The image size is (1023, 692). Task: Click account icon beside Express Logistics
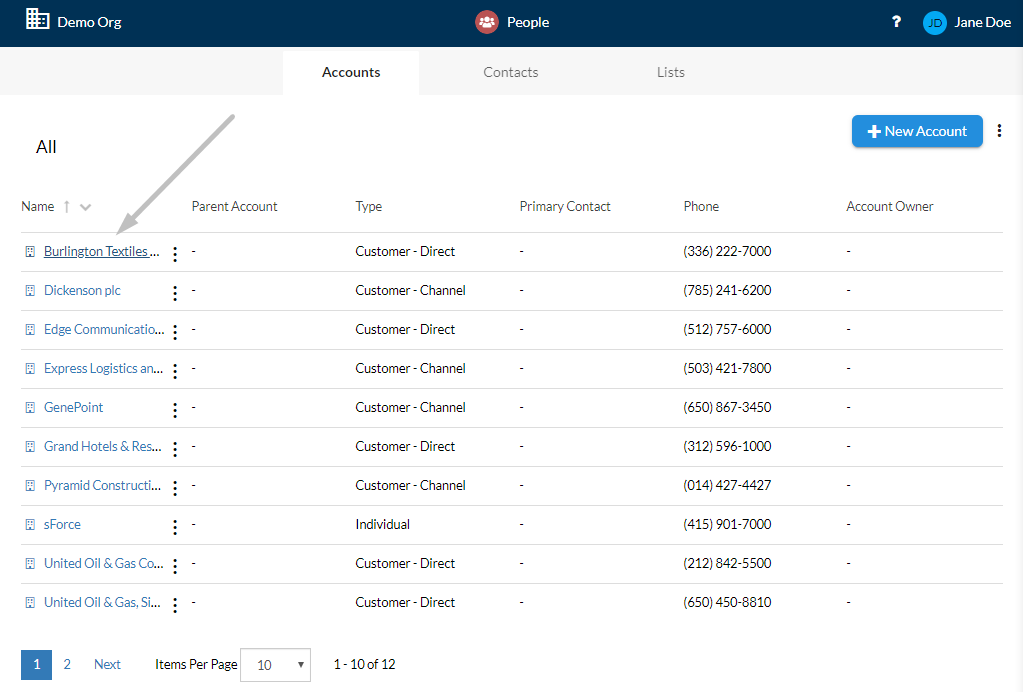click(x=30, y=369)
